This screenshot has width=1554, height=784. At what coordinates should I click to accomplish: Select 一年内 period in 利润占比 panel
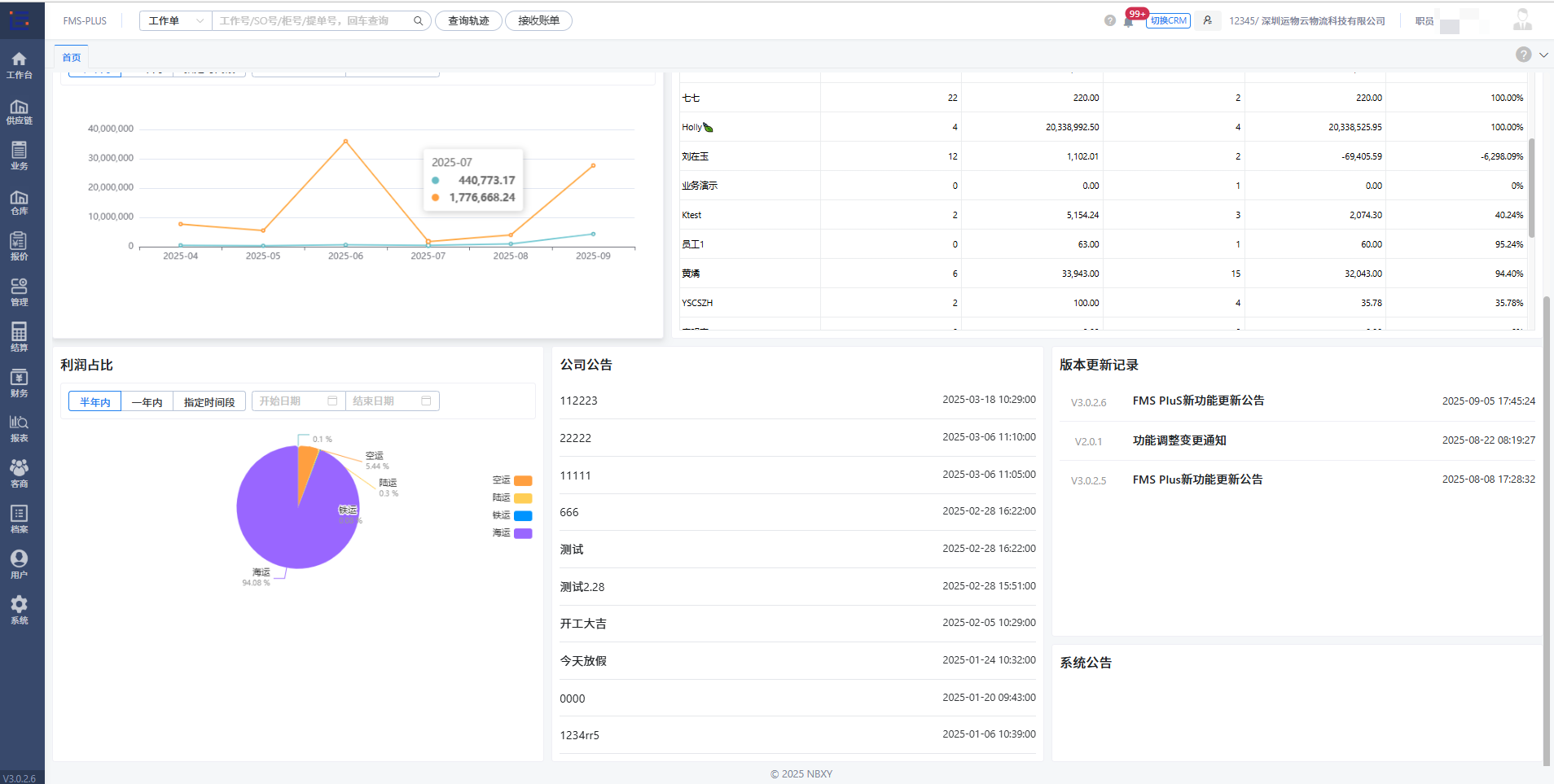point(147,401)
